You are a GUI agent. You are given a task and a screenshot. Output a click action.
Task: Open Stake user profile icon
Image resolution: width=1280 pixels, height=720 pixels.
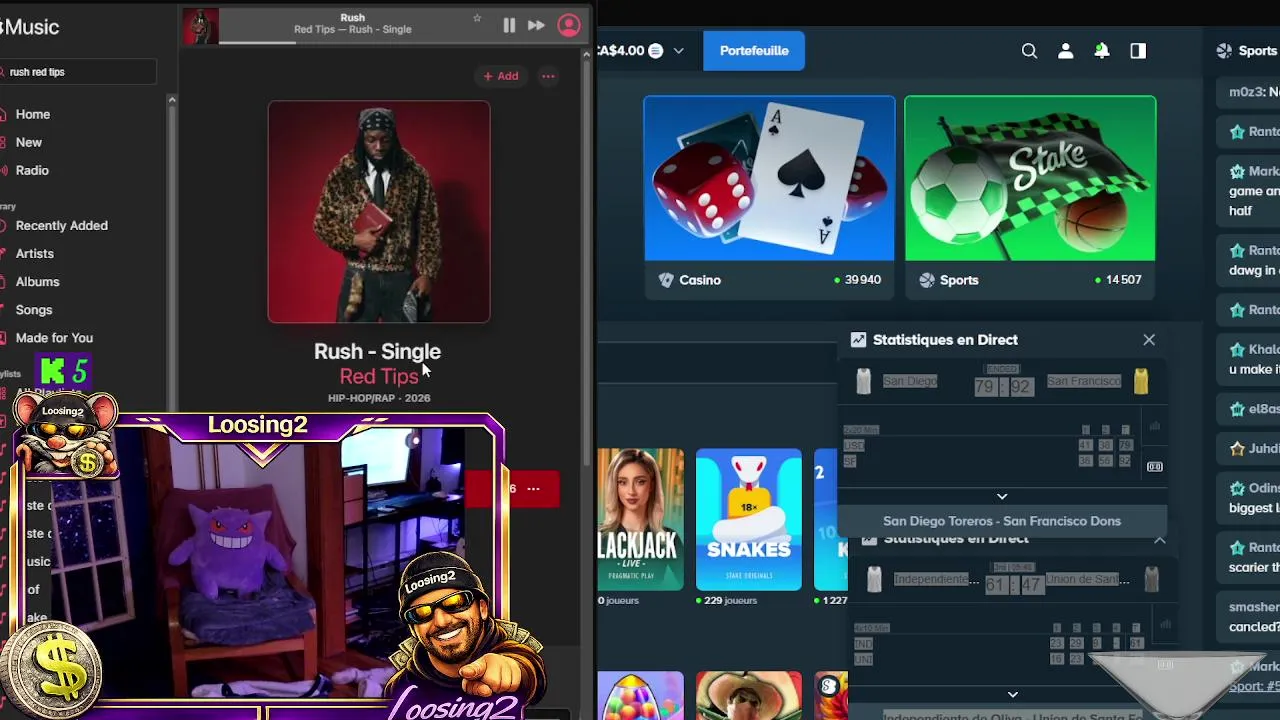coord(1065,51)
